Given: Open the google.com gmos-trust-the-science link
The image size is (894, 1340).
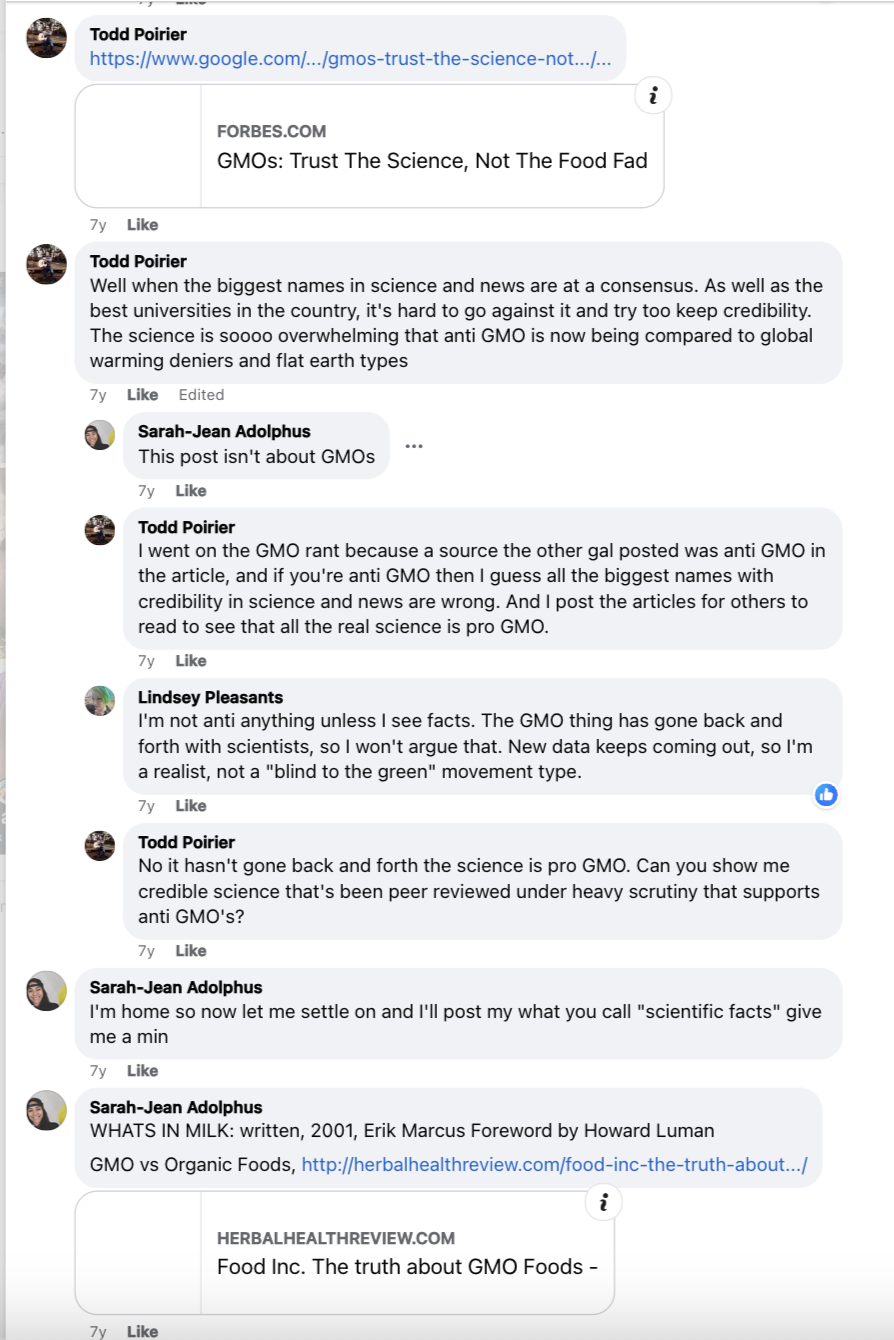Looking at the screenshot, I should pos(350,59).
